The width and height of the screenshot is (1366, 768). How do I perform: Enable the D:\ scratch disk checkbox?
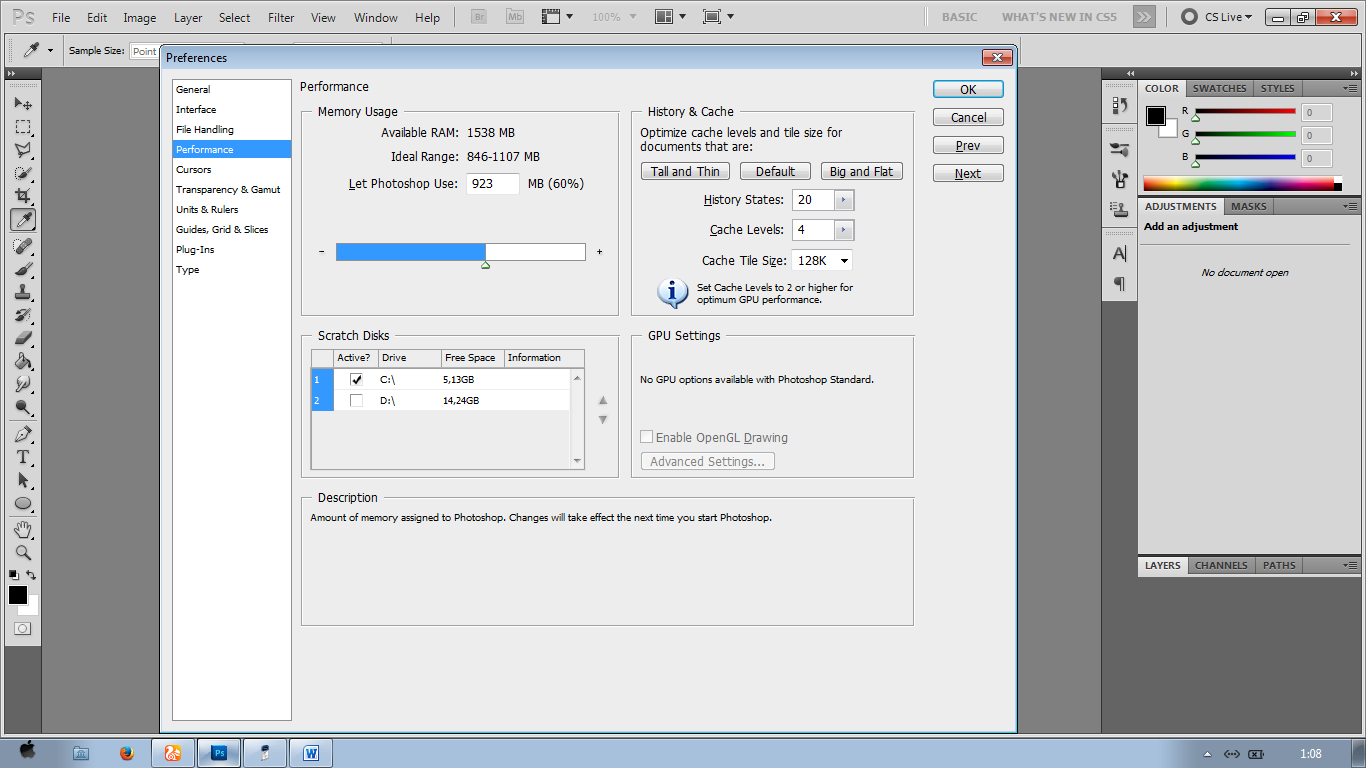click(x=356, y=401)
